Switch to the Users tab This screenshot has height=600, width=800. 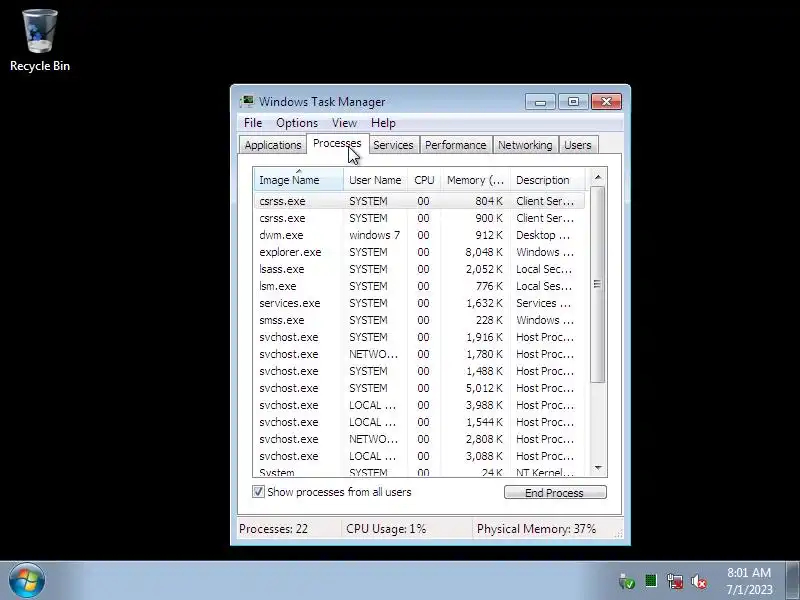578,145
